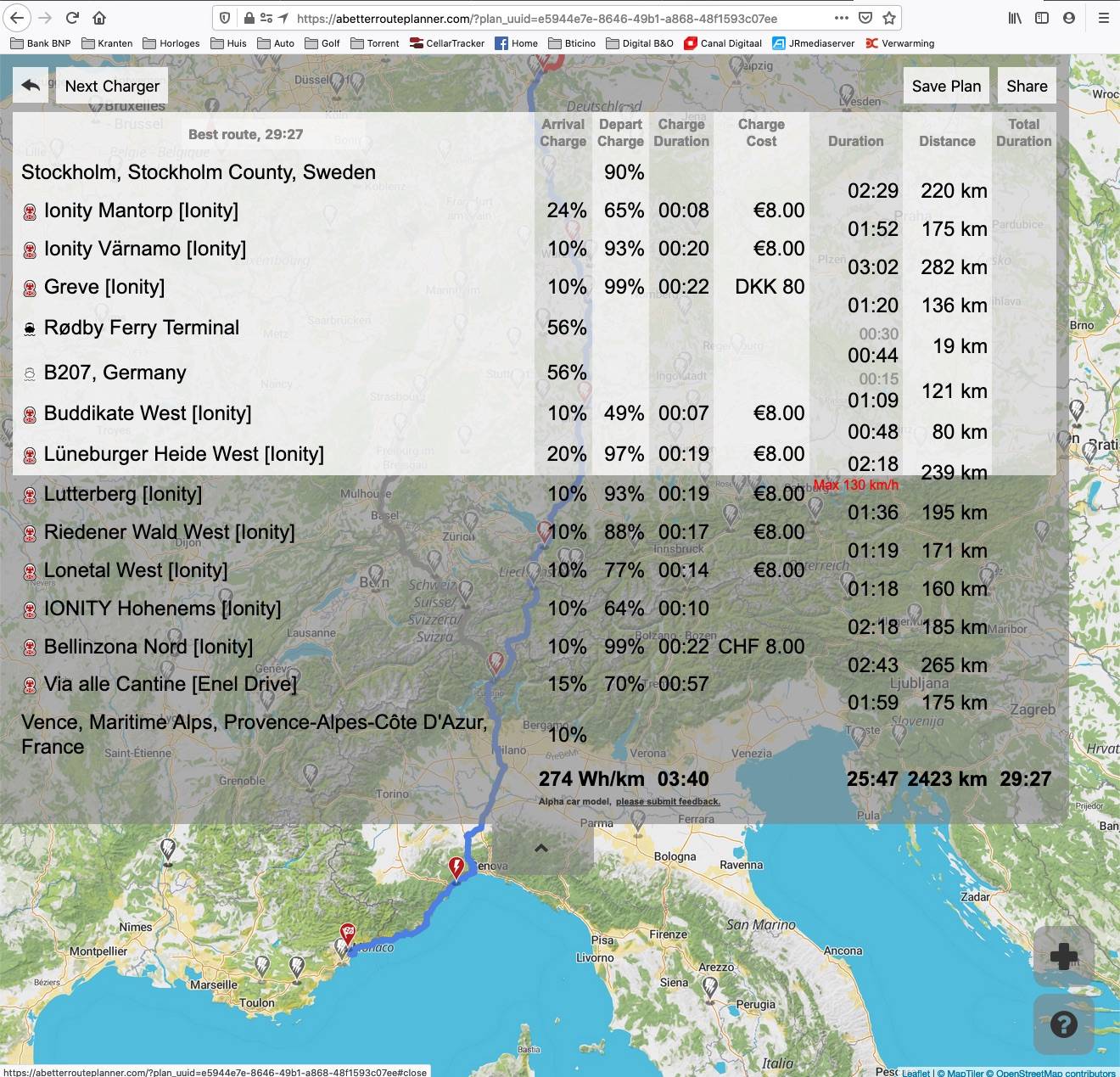The width and height of the screenshot is (1120, 1077).
Task: Bookmark this page with the star icon
Action: click(889, 18)
